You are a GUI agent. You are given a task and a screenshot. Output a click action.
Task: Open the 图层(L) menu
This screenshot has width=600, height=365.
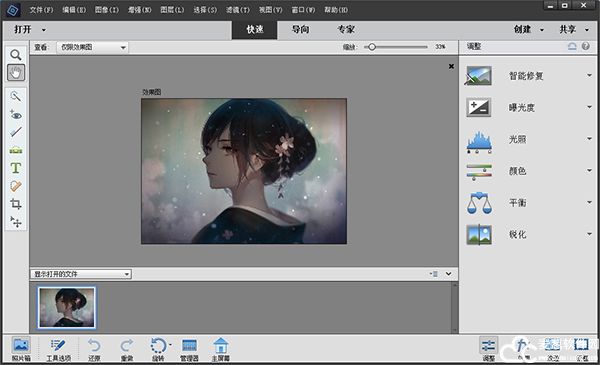tap(172, 10)
